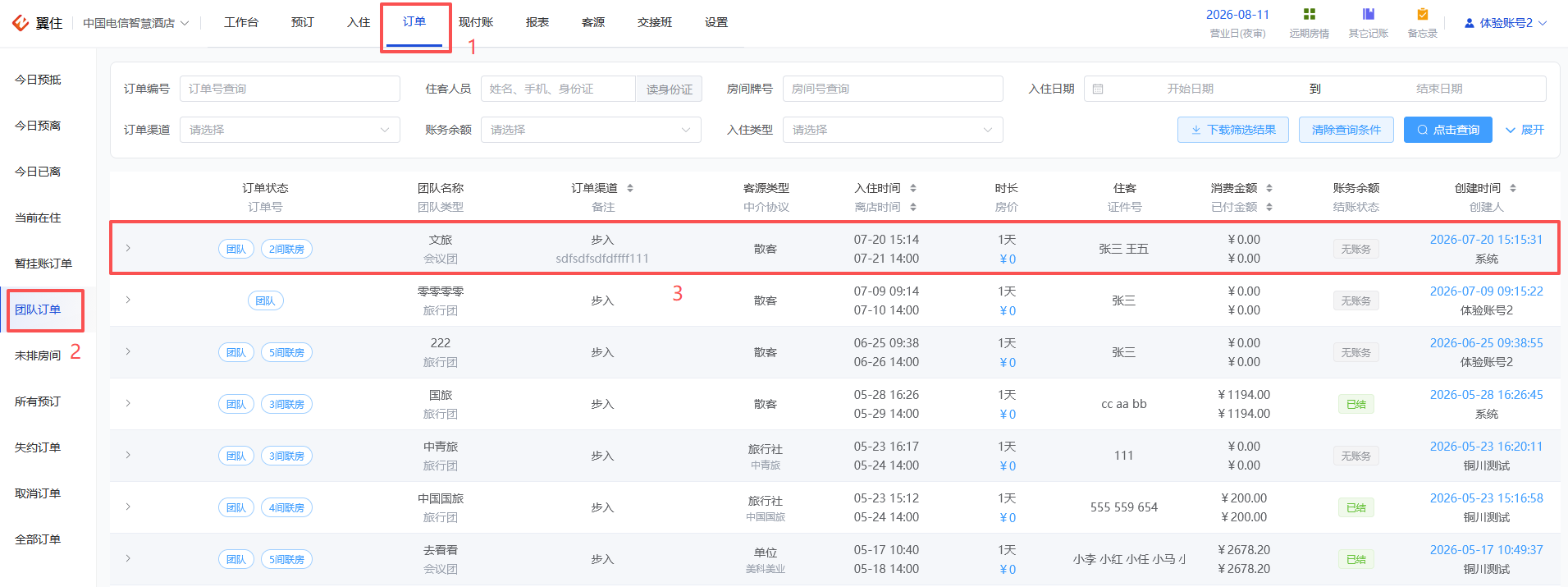This screenshot has width=1568, height=587.
Task: Click the 开始日期 date input
Action: point(1191,89)
